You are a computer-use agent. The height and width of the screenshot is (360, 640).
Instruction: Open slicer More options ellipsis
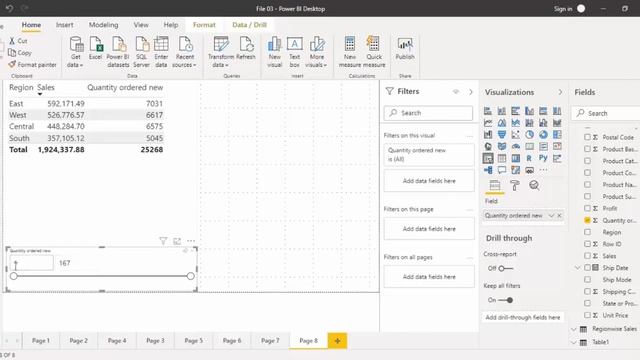pos(191,241)
